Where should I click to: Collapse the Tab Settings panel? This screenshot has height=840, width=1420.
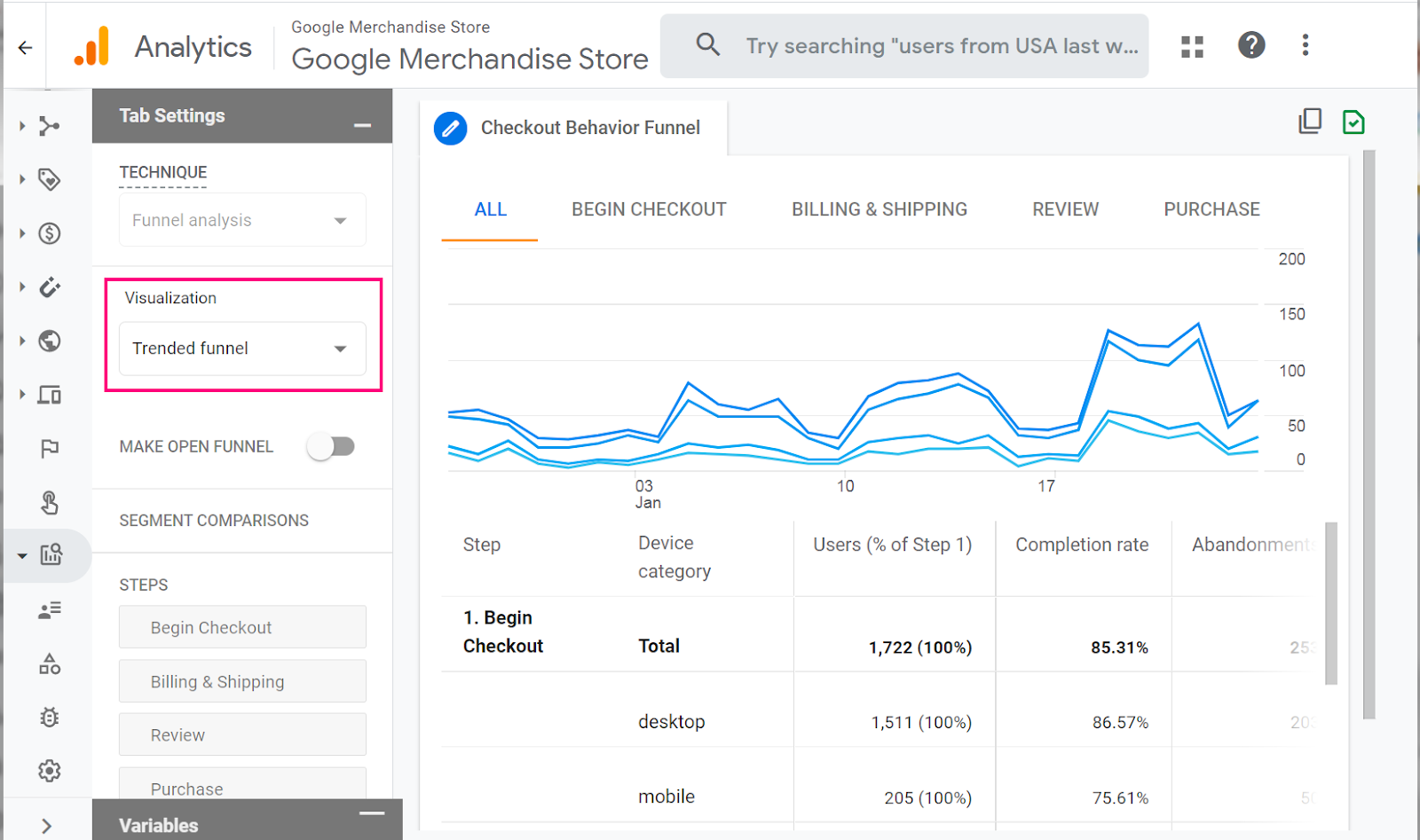pyautogui.click(x=362, y=126)
